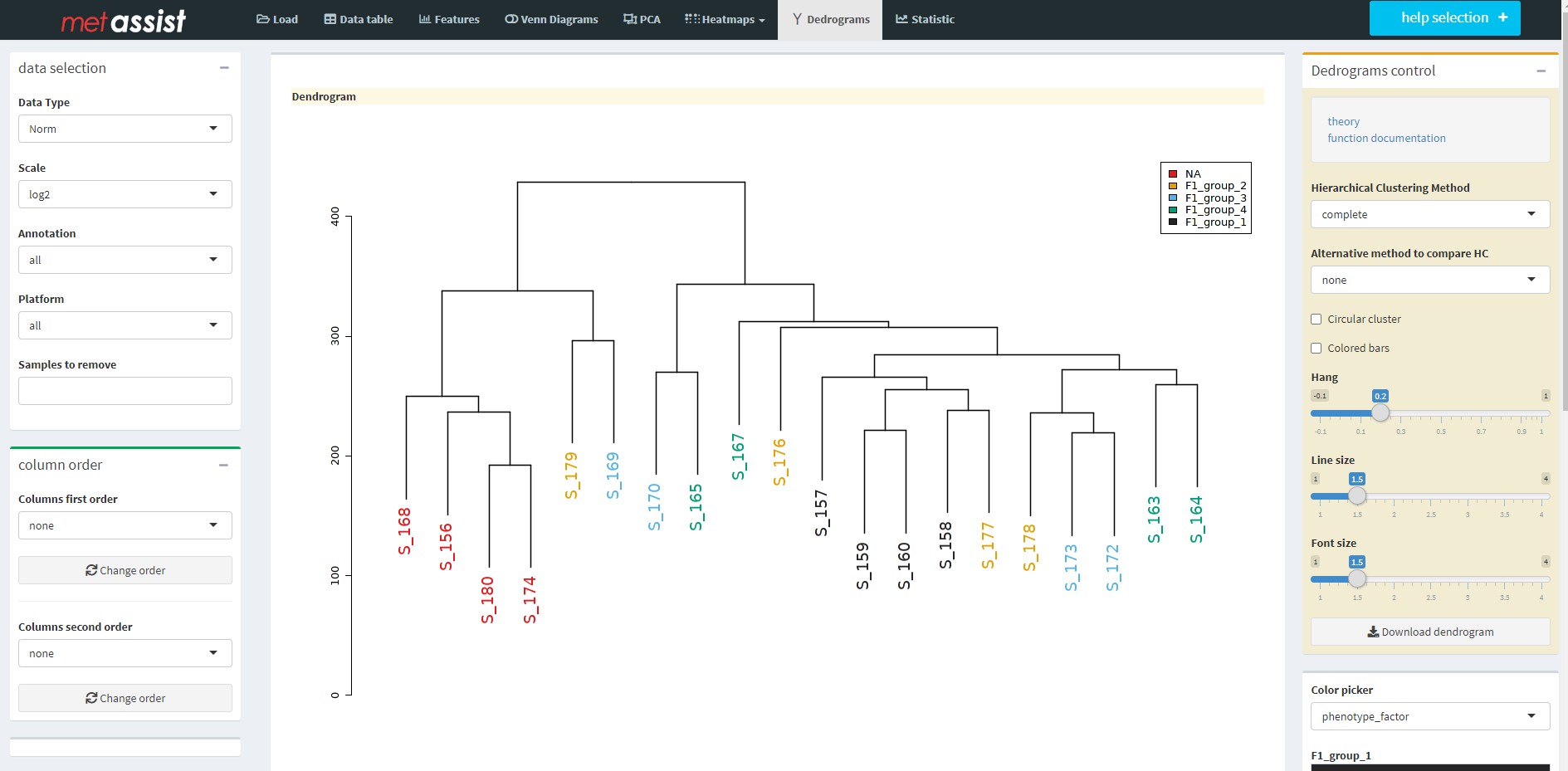Expand the Hierarchical Clustering Method dropdown
The width and height of the screenshot is (1568, 771).
pyautogui.click(x=1429, y=214)
